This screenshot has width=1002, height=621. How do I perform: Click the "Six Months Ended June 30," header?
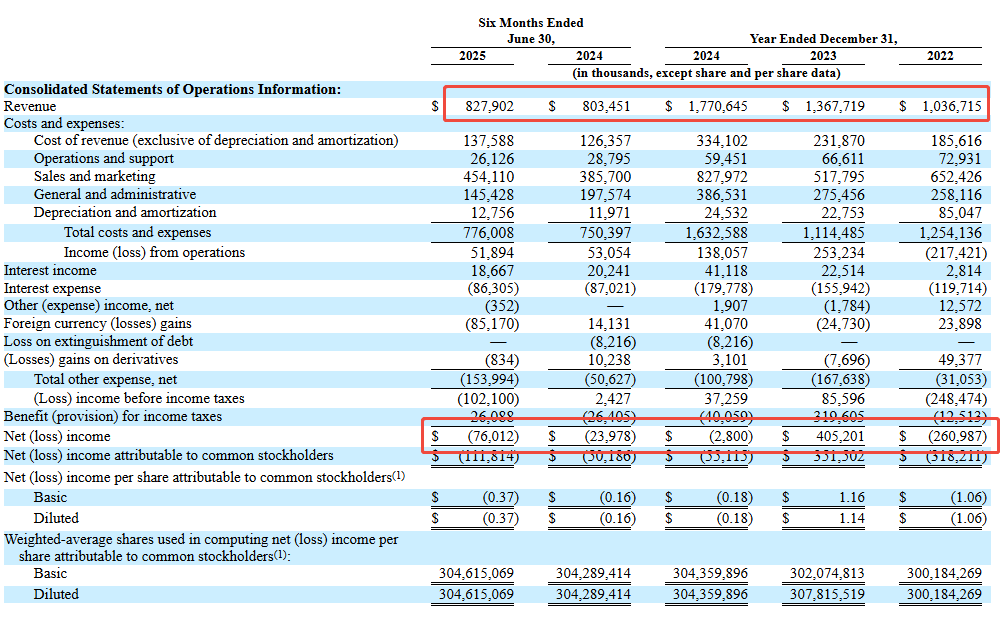point(531,31)
